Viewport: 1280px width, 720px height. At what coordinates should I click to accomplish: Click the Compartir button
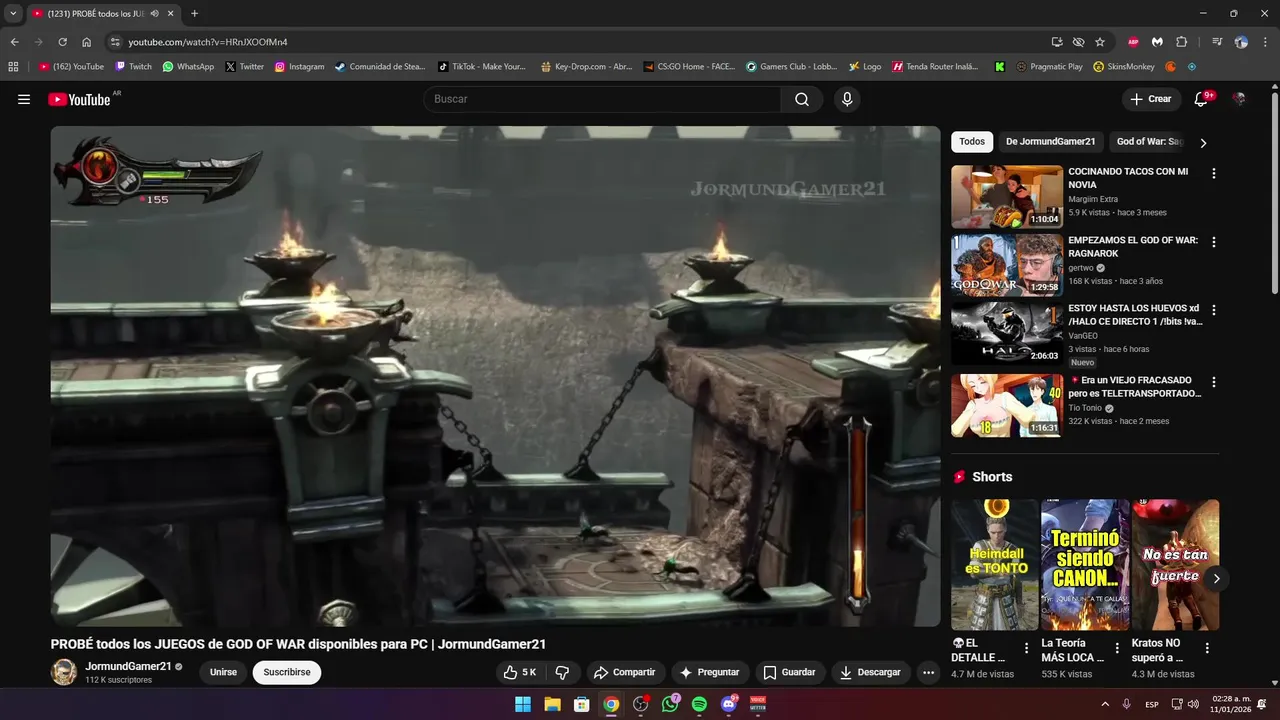(x=624, y=672)
